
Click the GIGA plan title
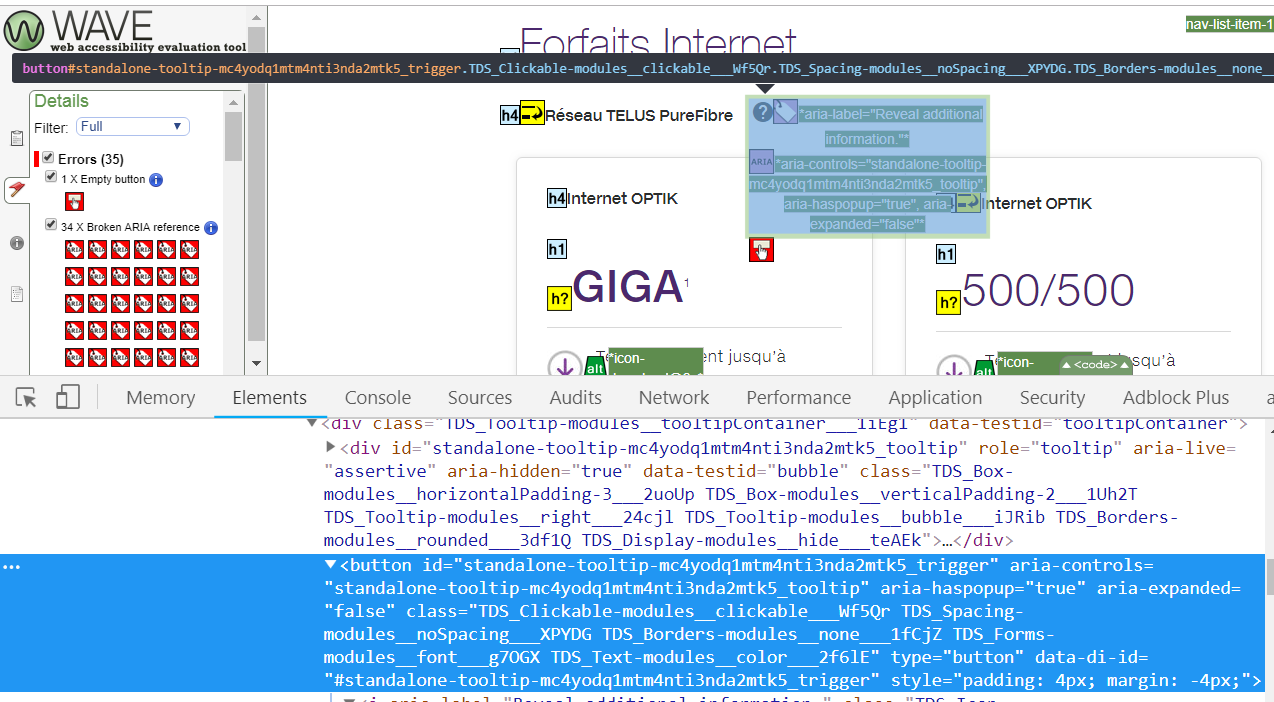click(629, 289)
